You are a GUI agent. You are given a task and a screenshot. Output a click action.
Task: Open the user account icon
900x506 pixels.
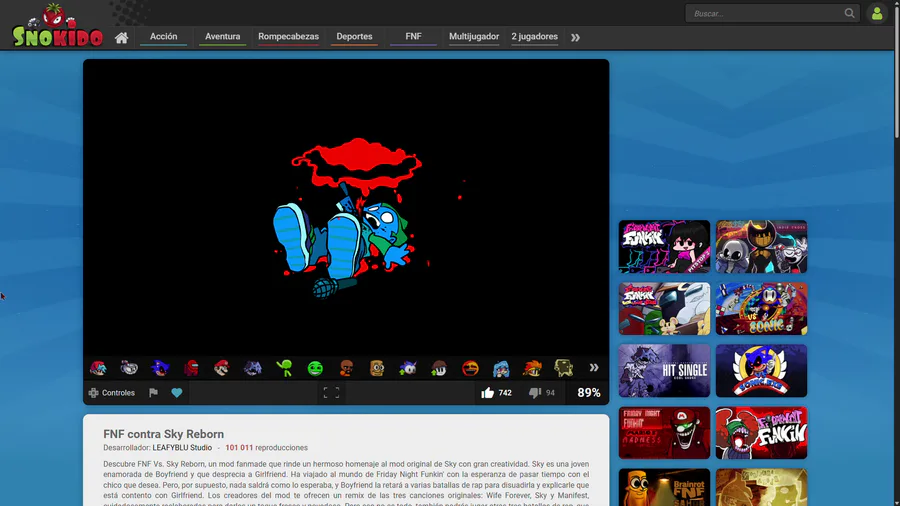click(x=876, y=13)
